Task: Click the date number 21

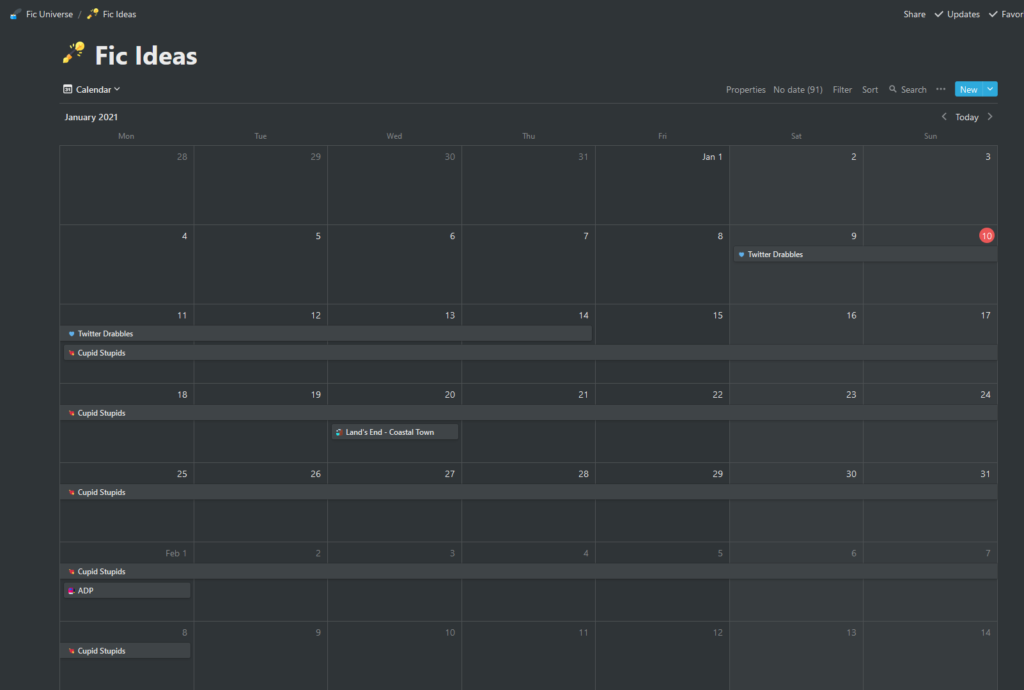Action: pos(583,394)
